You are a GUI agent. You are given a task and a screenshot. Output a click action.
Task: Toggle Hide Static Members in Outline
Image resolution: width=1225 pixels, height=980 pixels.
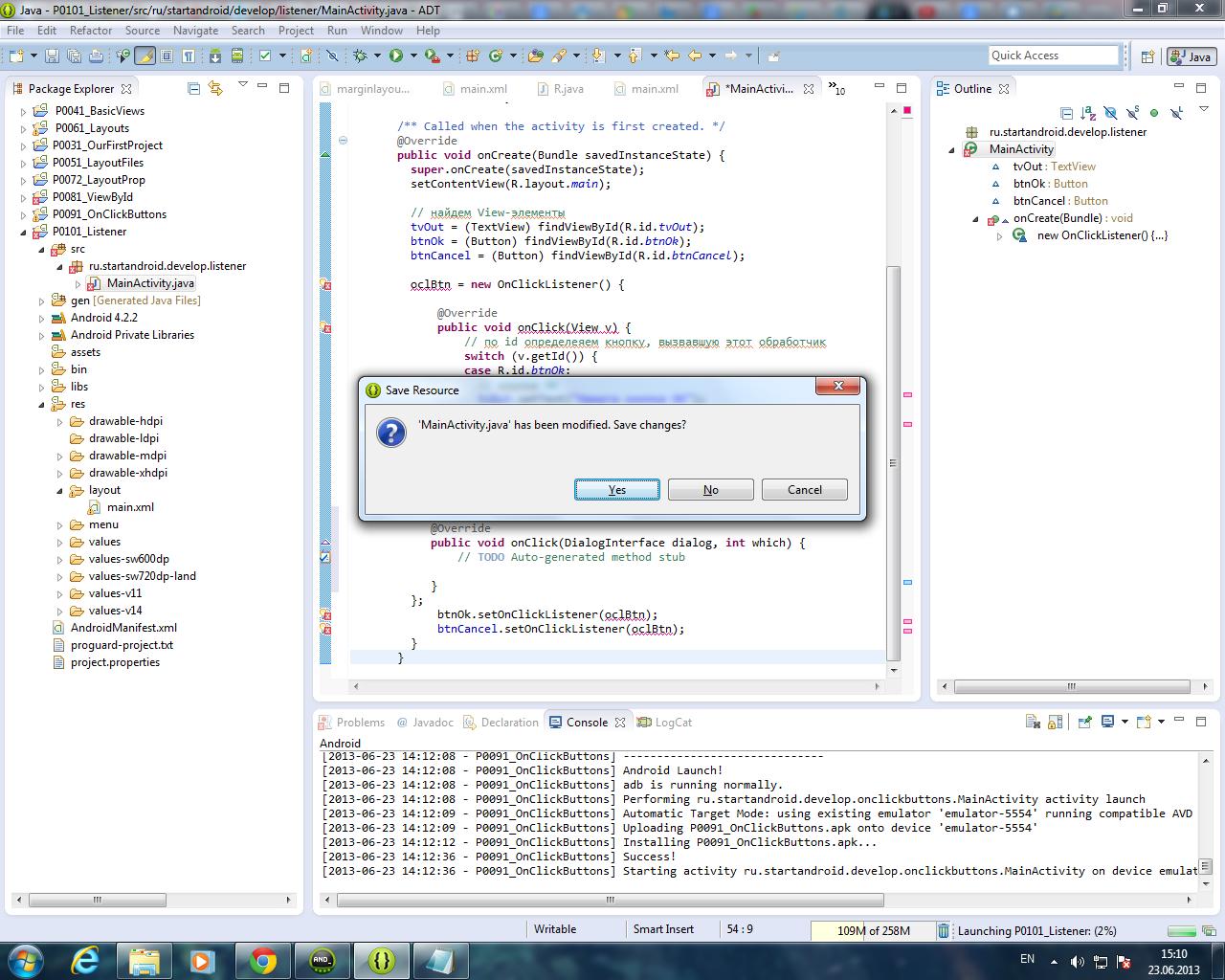pos(1132,113)
